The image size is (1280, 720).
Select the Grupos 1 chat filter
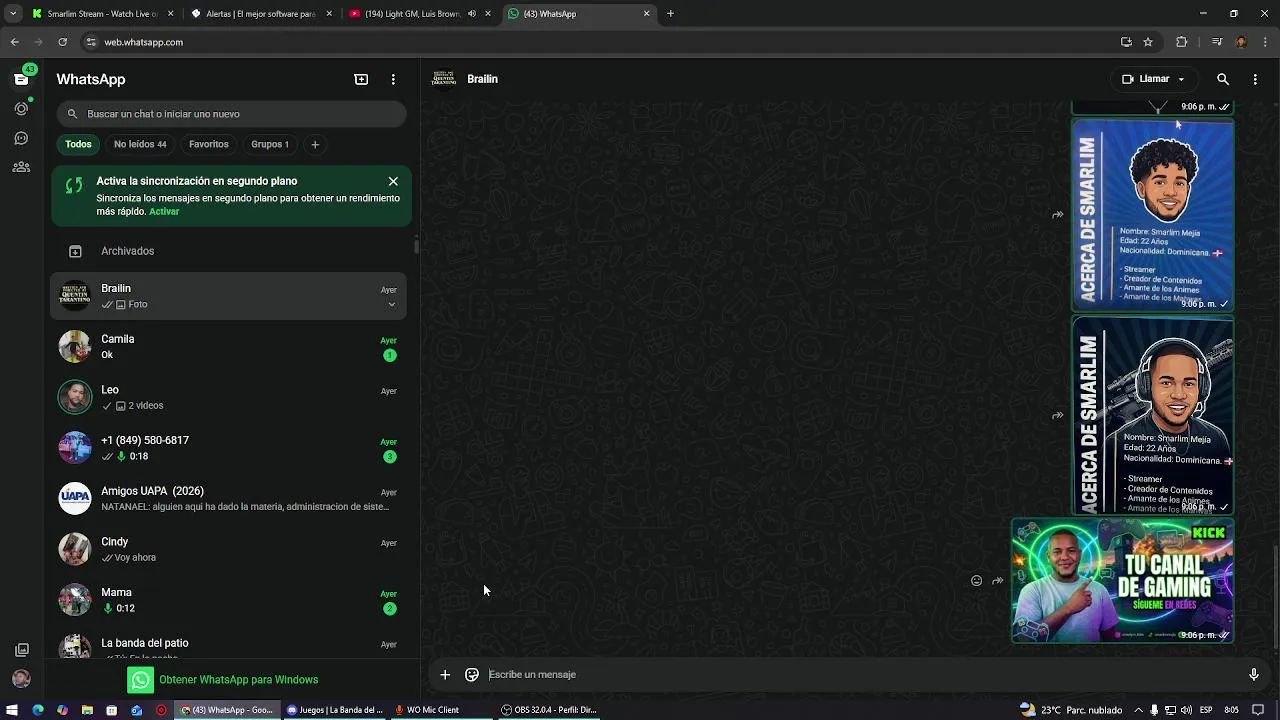(270, 144)
